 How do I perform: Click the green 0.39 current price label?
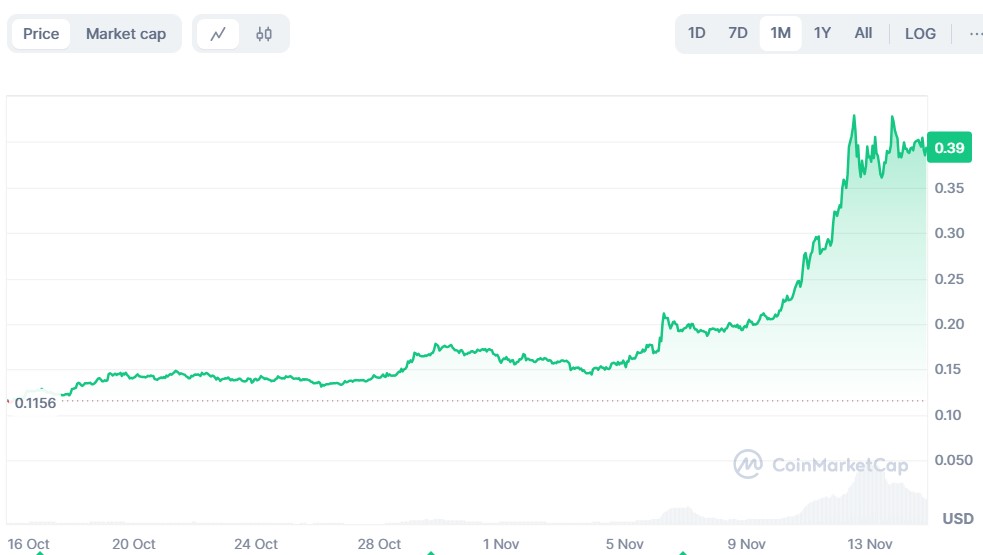coord(948,148)
